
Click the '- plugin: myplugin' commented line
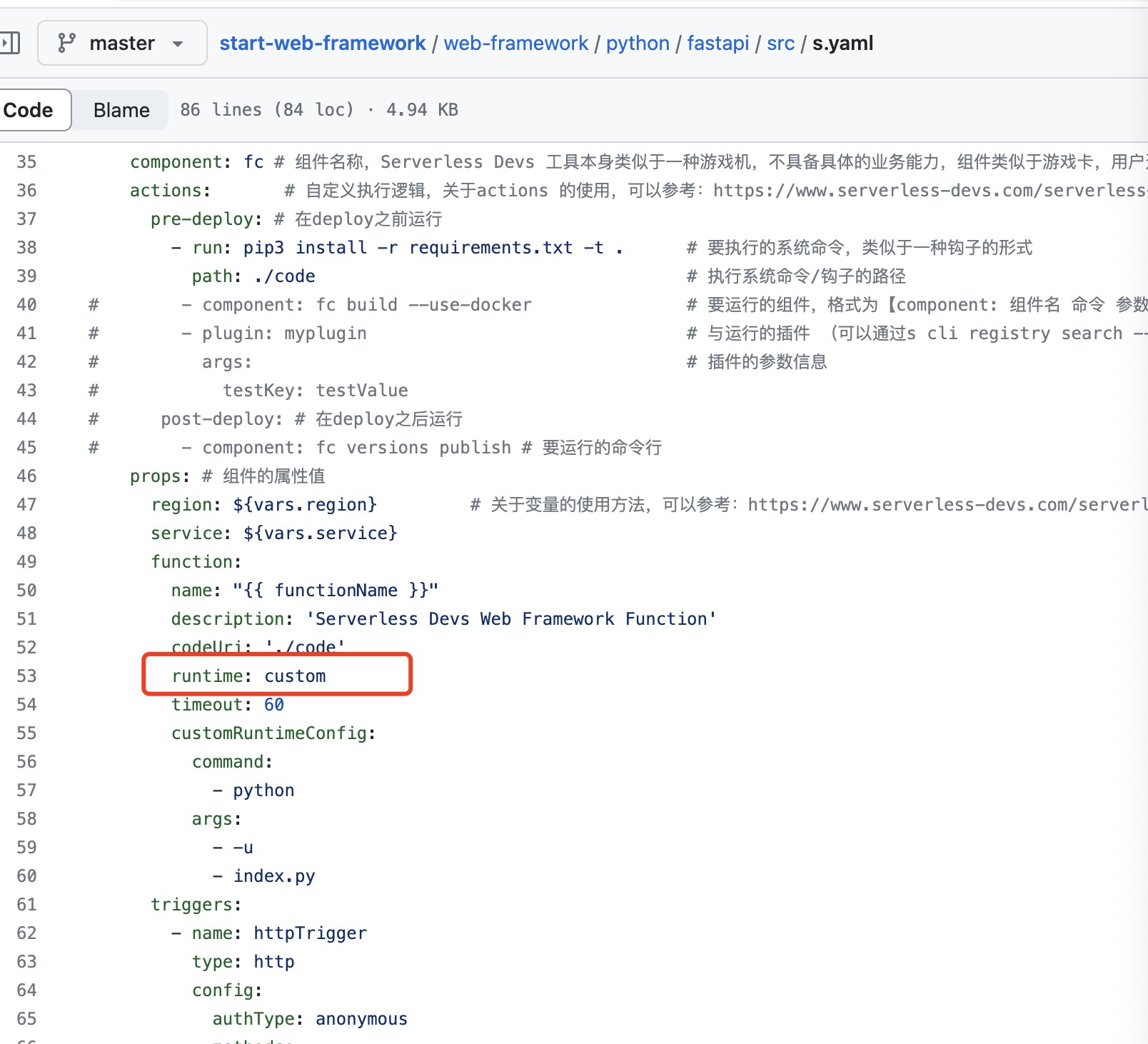pyautogui.click(x=274, y=333)
